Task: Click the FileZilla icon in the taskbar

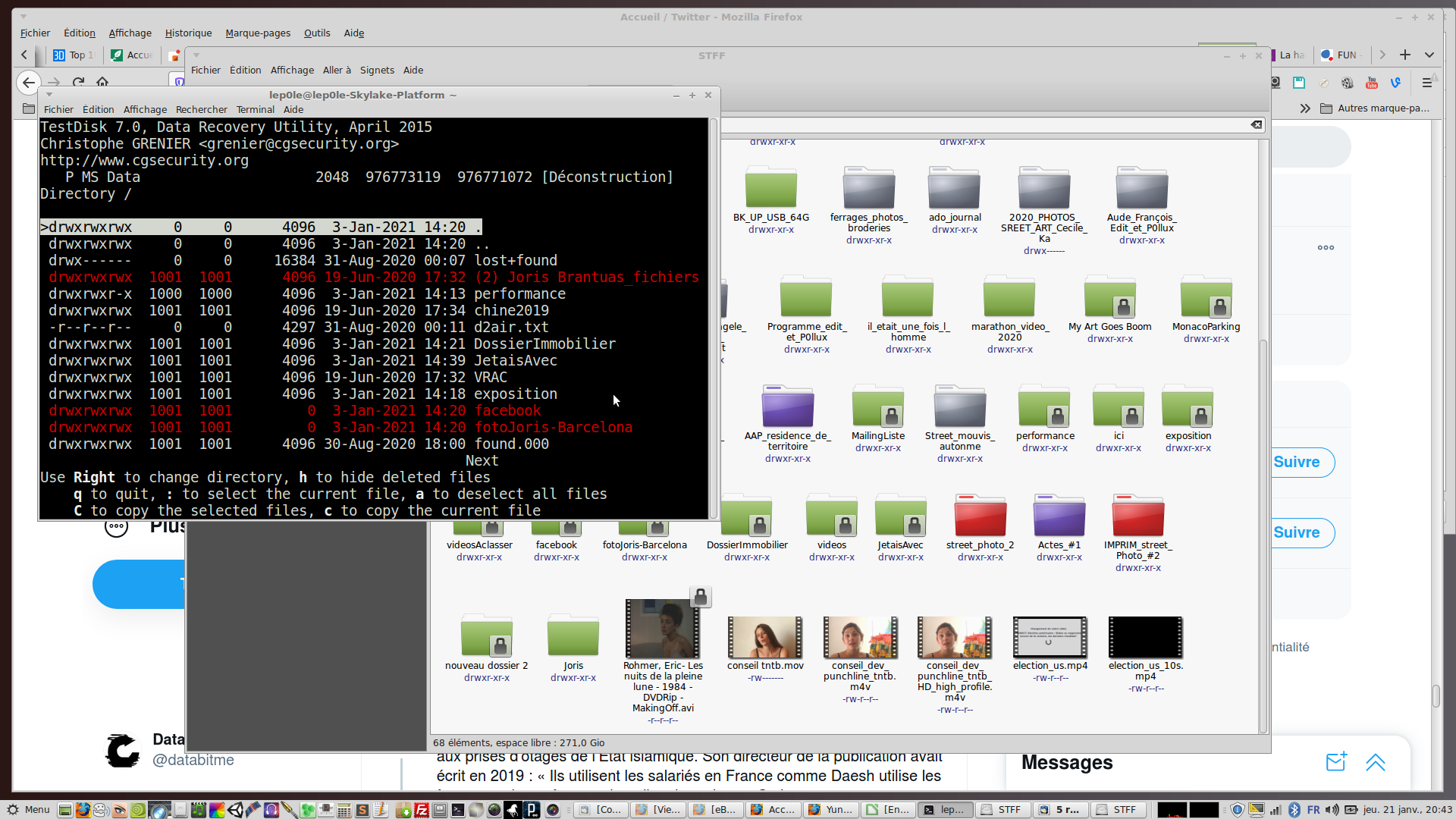Action: (422, 810)
